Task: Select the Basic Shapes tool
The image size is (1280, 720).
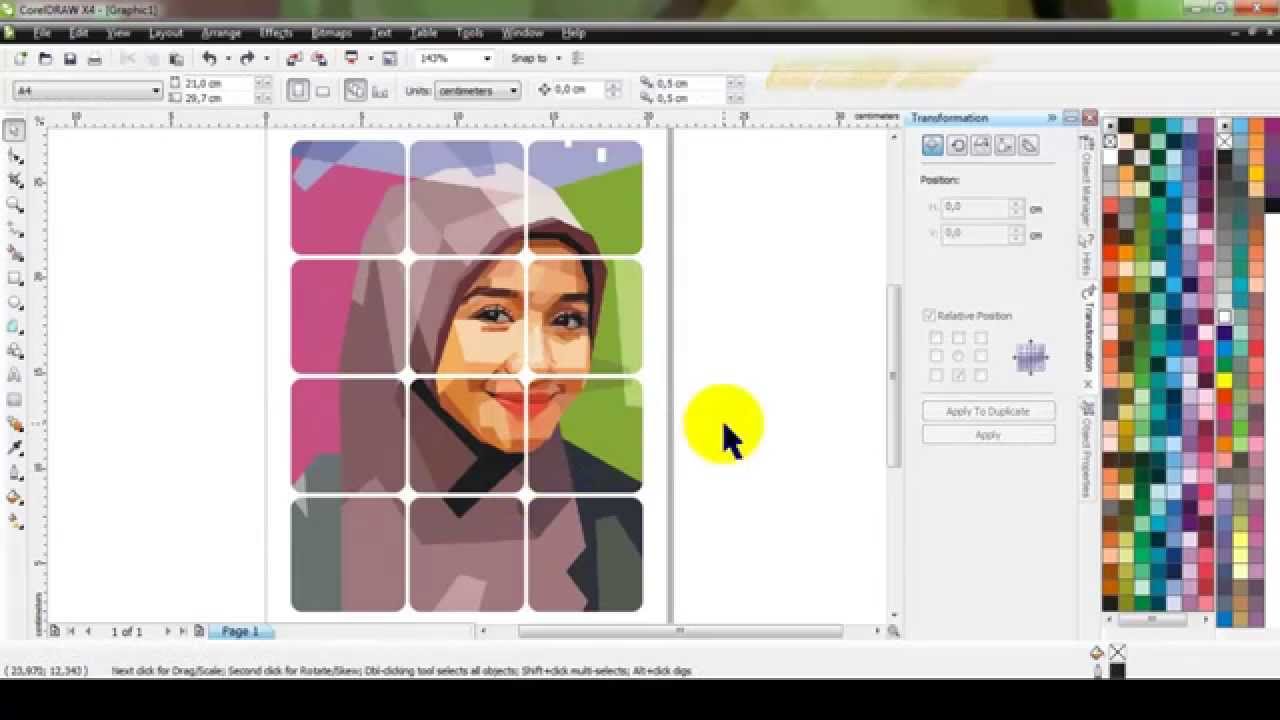Action: [15, 351]
